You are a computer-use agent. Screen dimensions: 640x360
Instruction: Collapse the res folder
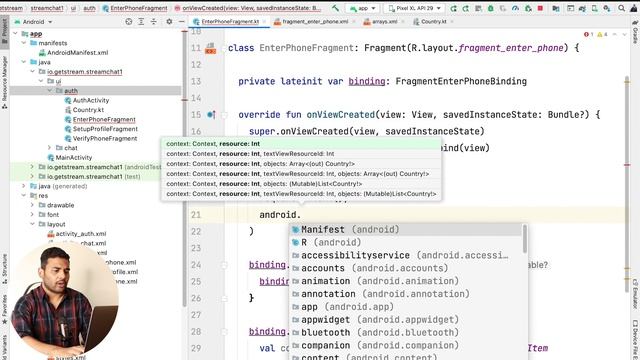(x=24, y=196)
